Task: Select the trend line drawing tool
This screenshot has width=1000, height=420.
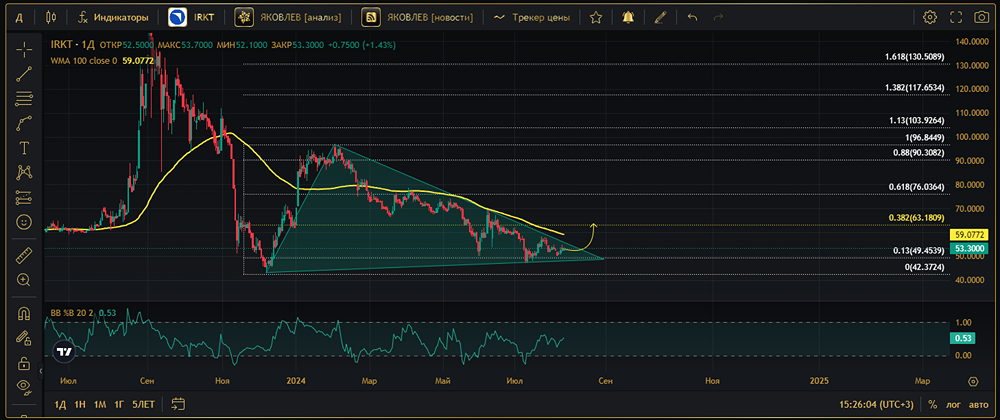Action: coord(23,74)
